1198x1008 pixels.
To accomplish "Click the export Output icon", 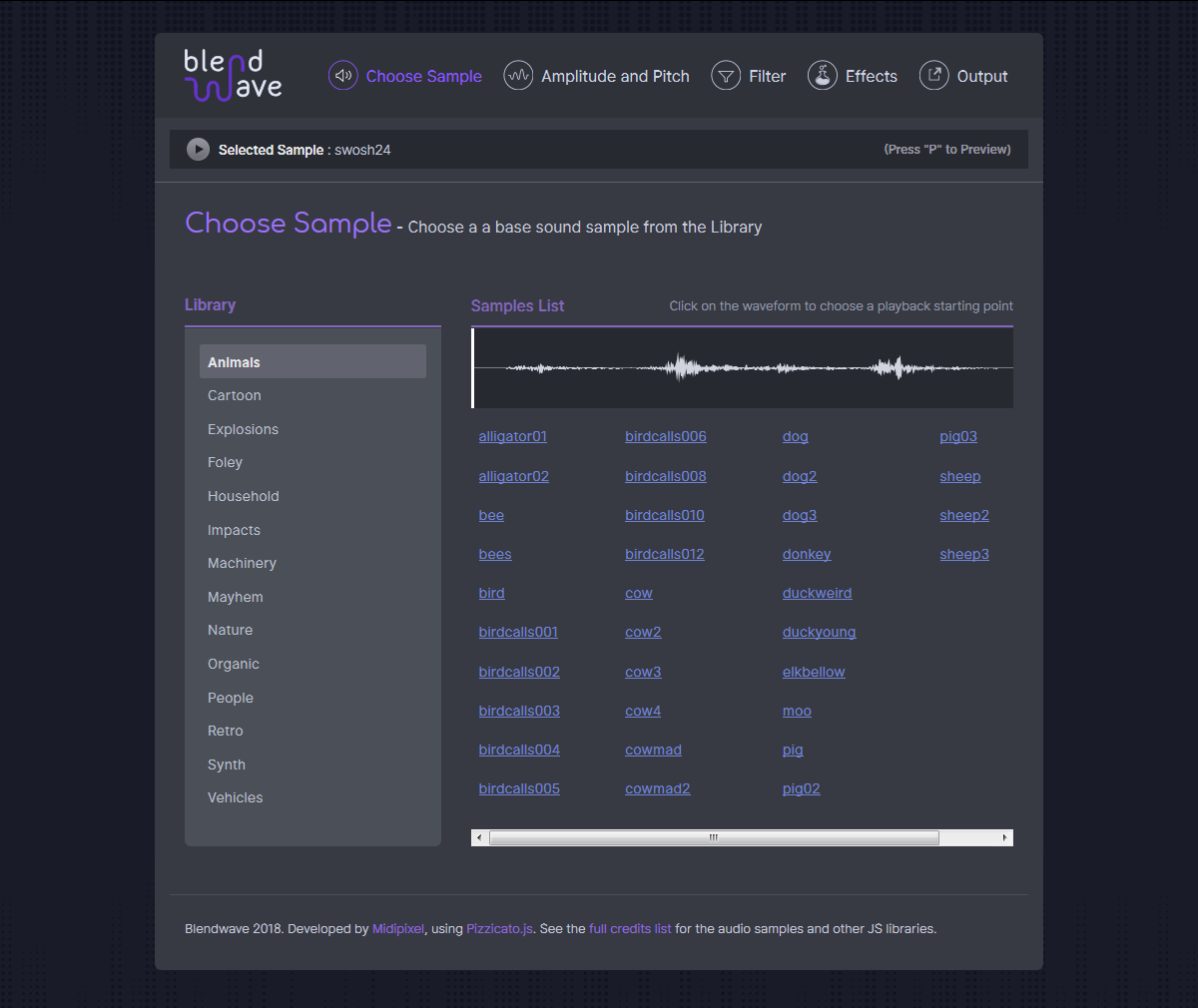I will pos(934,76).
